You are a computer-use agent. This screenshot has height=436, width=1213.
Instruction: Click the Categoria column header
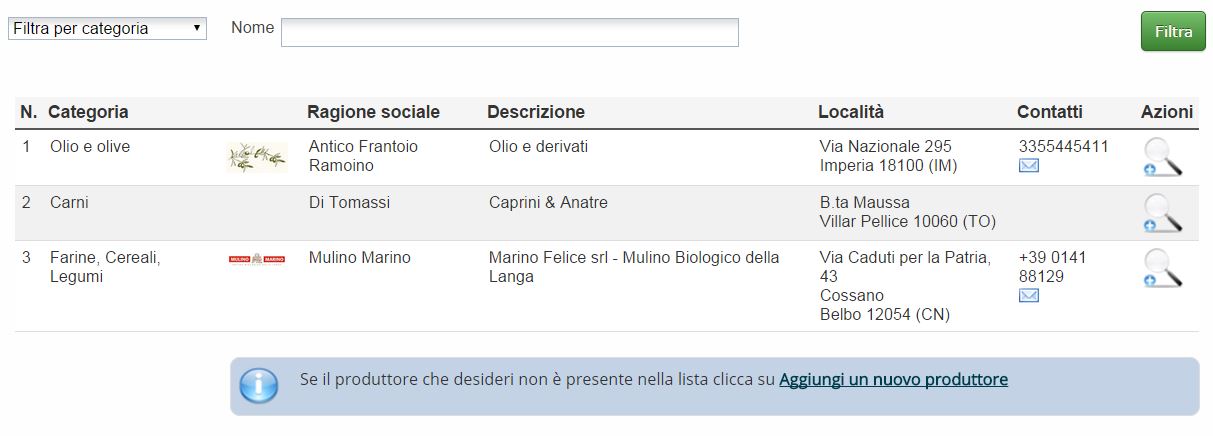pyautogui.click(x=88, y=112)
